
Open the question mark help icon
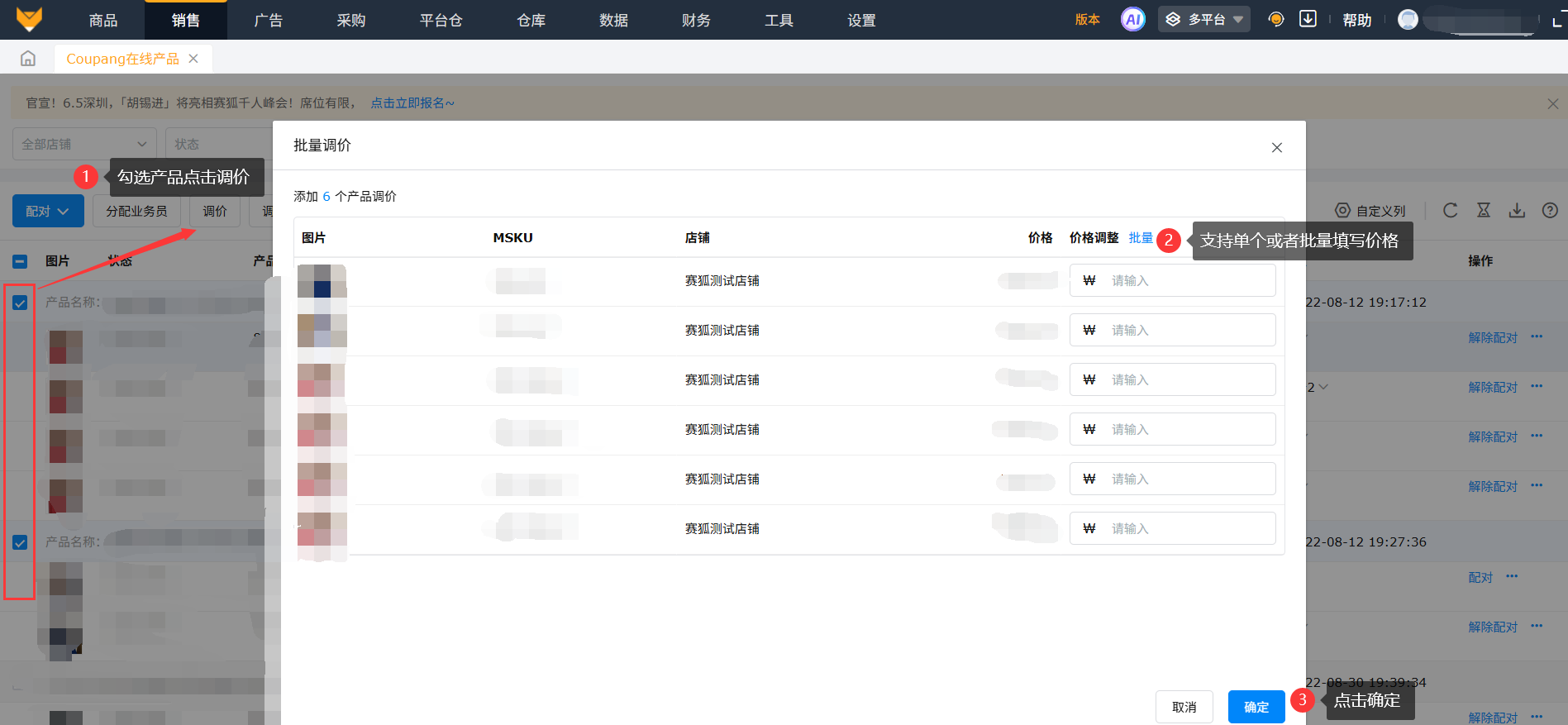pos(1550,211)
